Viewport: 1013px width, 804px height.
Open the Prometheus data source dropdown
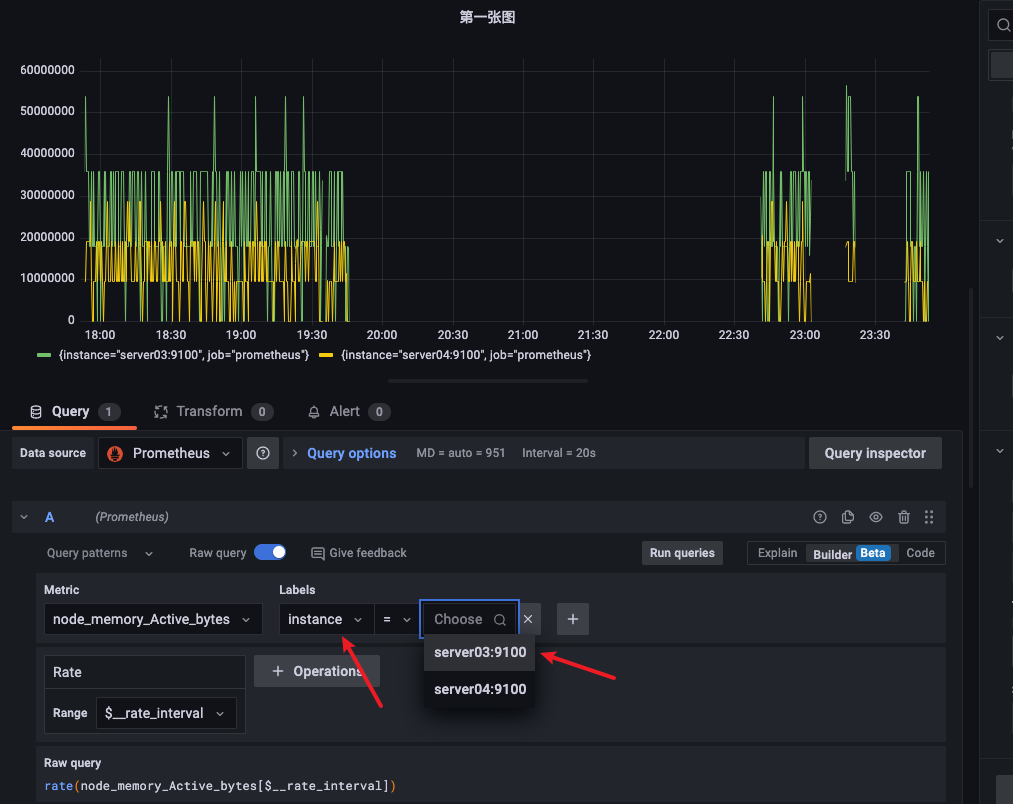[x=170, y=453]
